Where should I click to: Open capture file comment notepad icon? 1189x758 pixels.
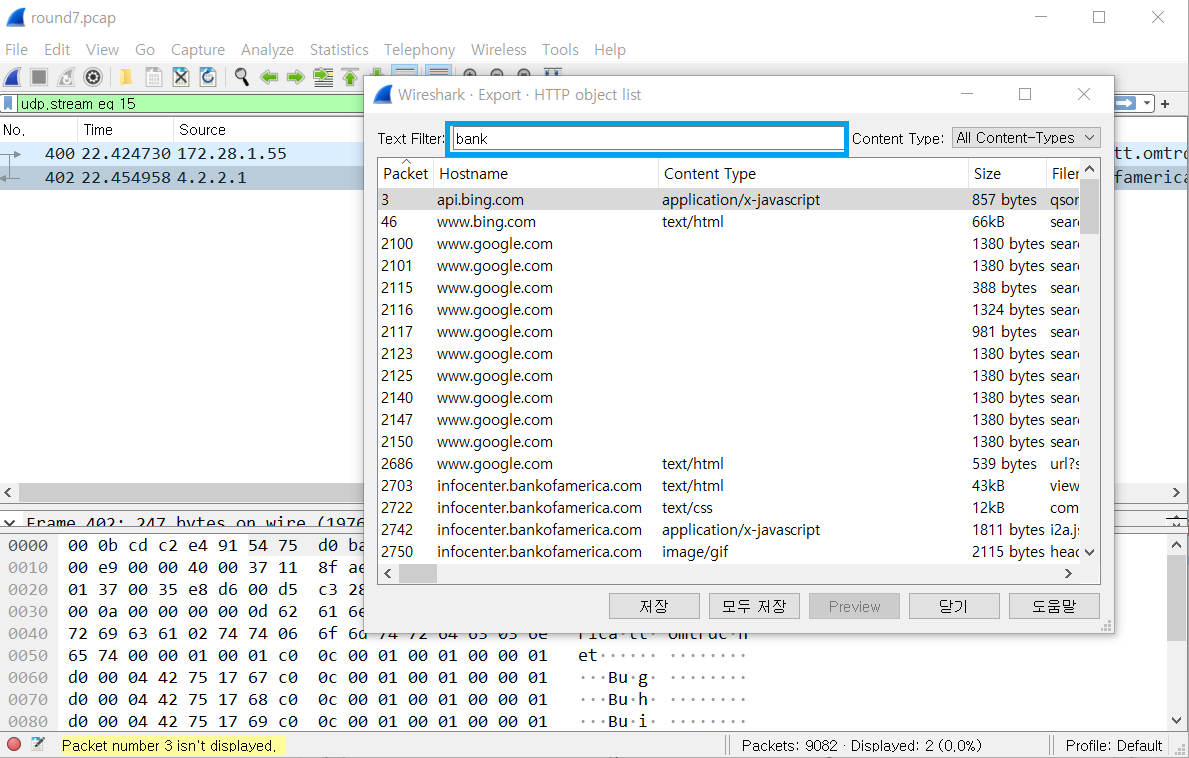pyautogui.click(x=38, y=744)
